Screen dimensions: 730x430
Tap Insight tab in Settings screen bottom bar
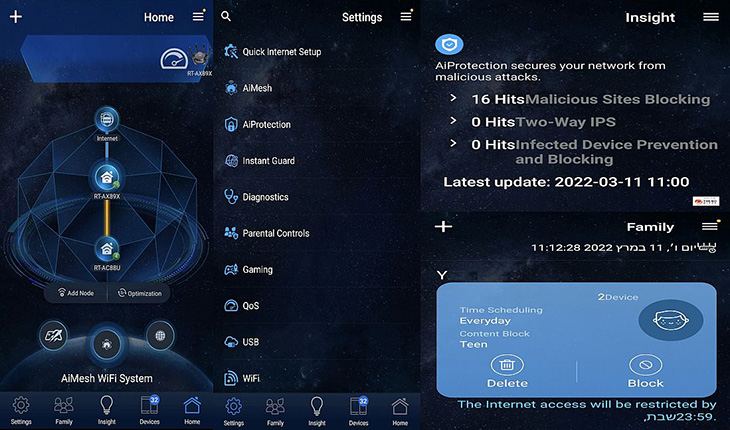point(317,411)
